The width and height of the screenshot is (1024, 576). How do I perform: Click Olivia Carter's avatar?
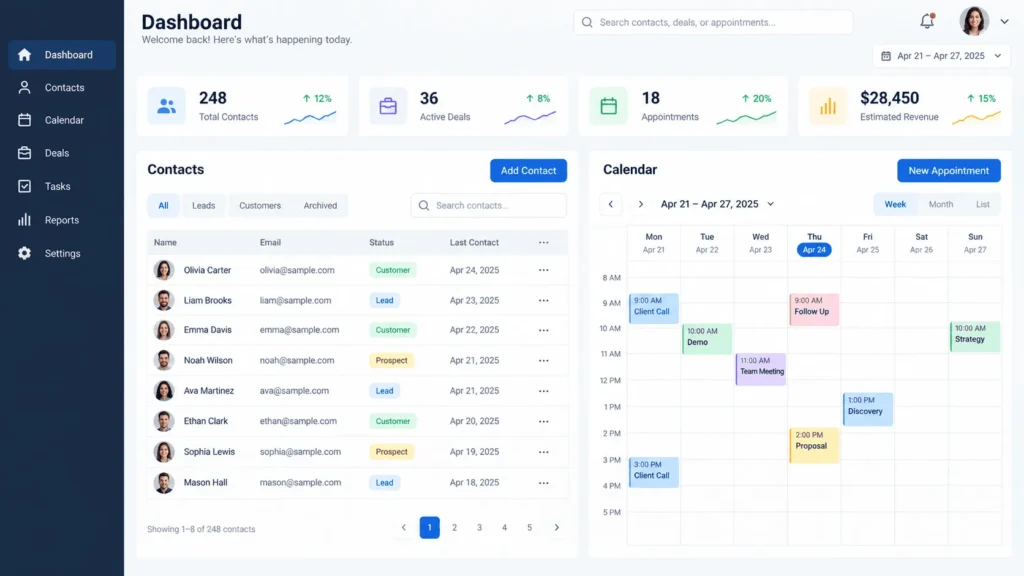[164, 270]
